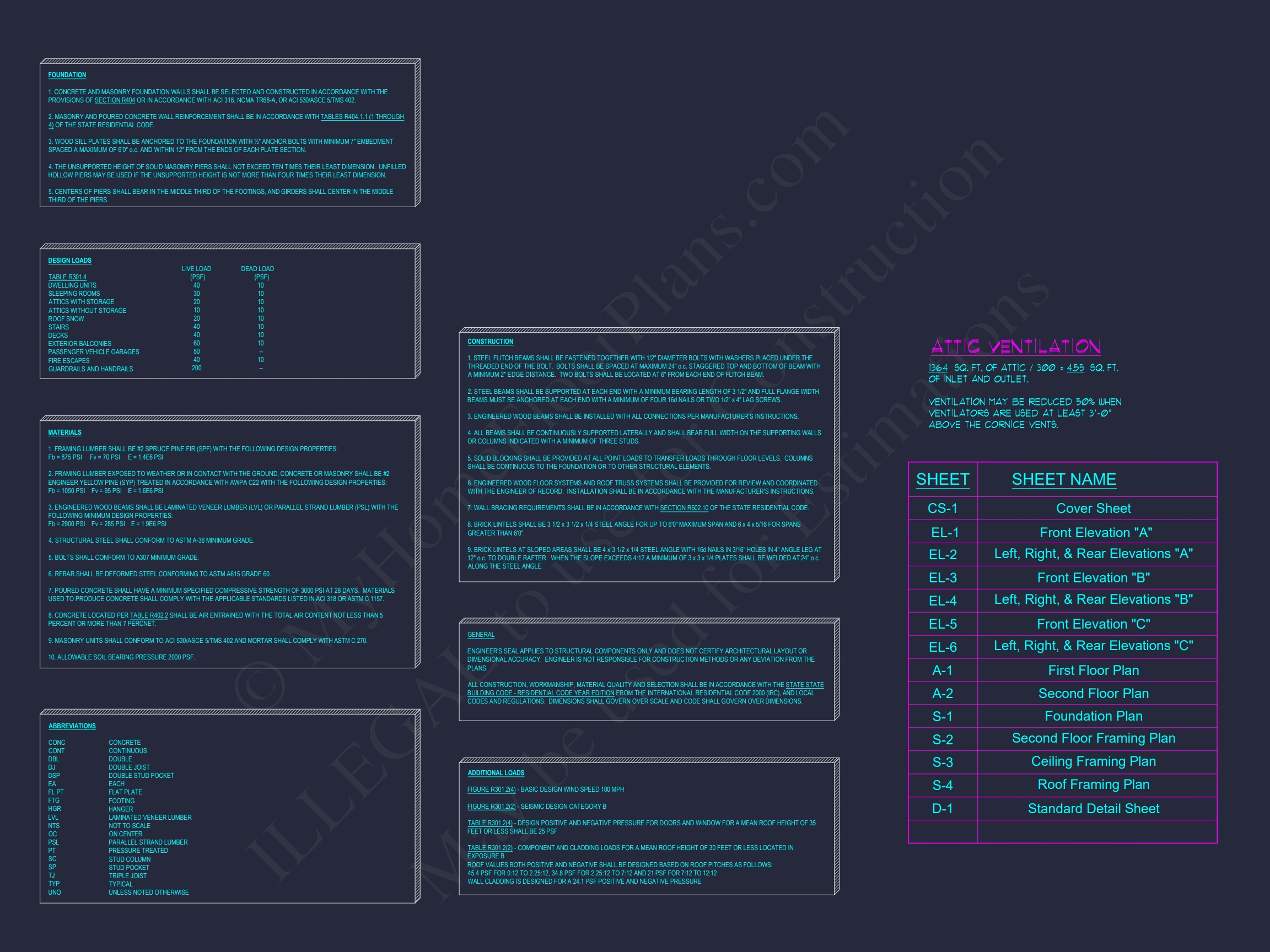
Task: Click the DESIGN LOADS heading
Action: (69, 261)
